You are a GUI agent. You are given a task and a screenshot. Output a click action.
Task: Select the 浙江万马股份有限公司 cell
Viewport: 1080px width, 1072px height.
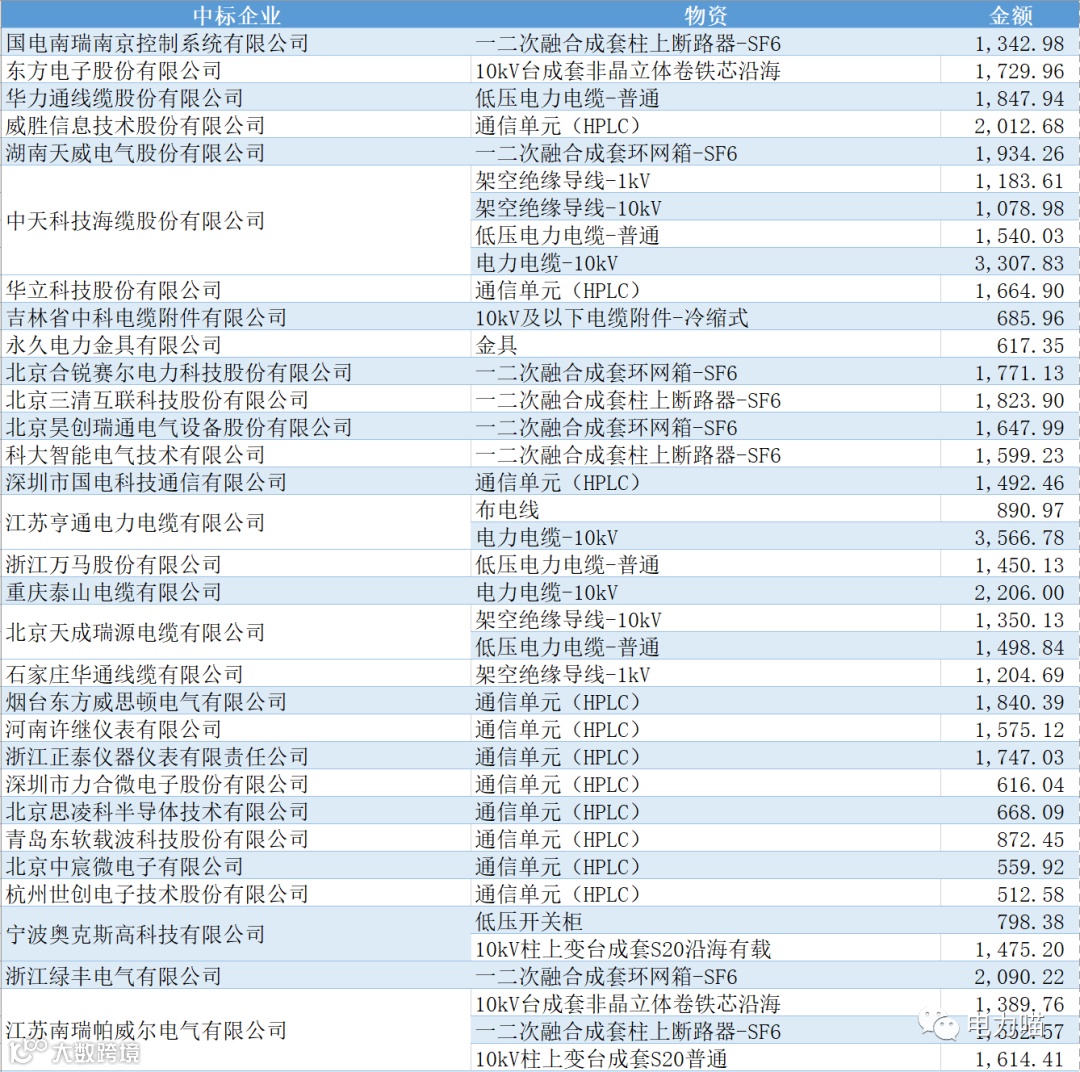(236, 564)
